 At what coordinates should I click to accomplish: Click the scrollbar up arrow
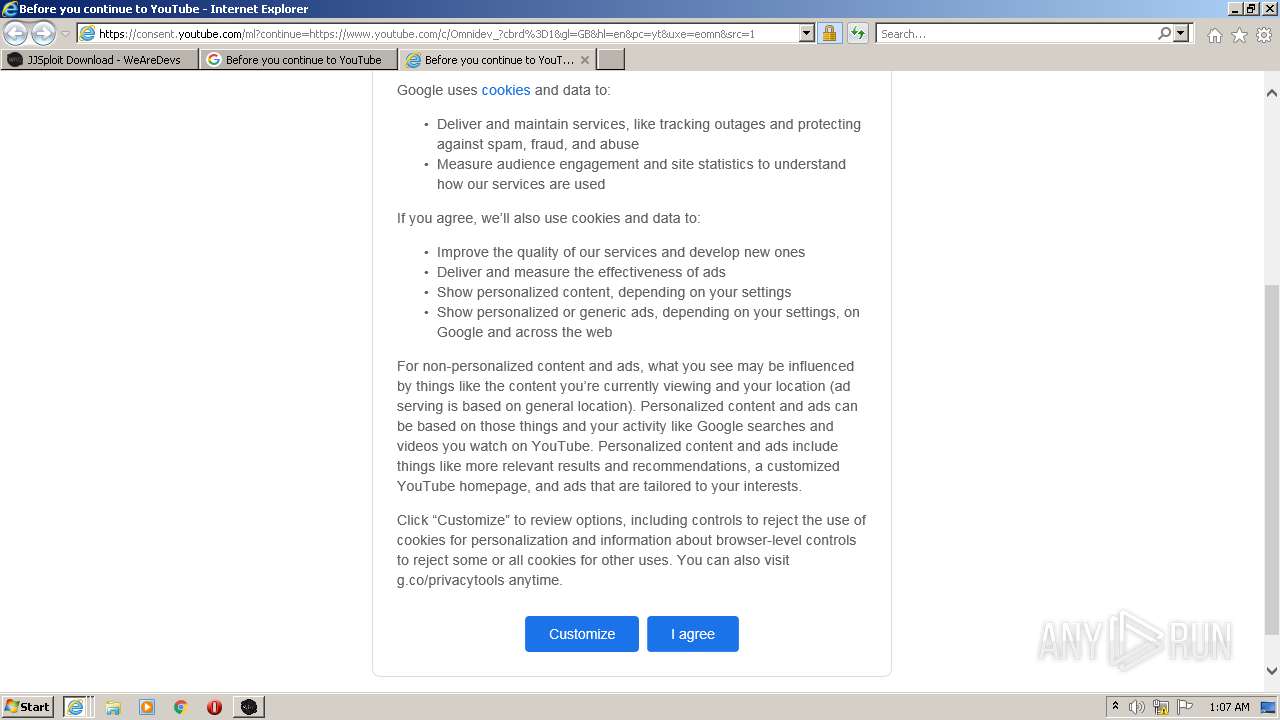tap(1272, 92)
